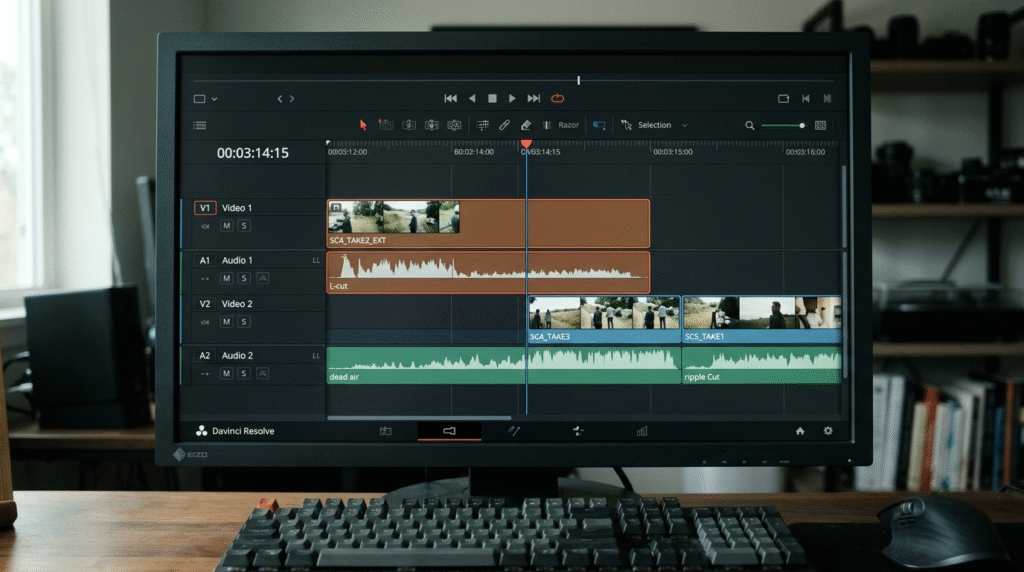This screenshot has height=572, width=1024.
Task: Click the match frame icon at top right
Action: 784,99
